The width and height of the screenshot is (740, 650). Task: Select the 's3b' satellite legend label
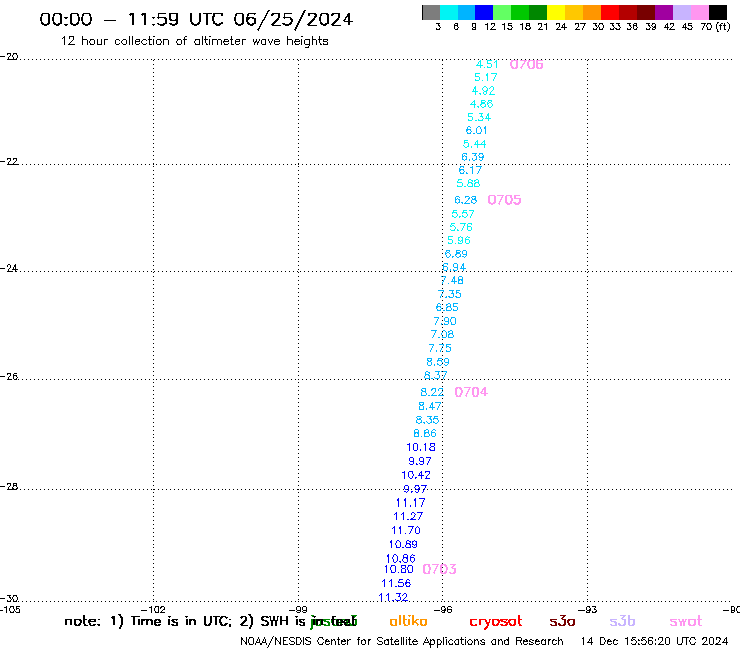point(622,621)
